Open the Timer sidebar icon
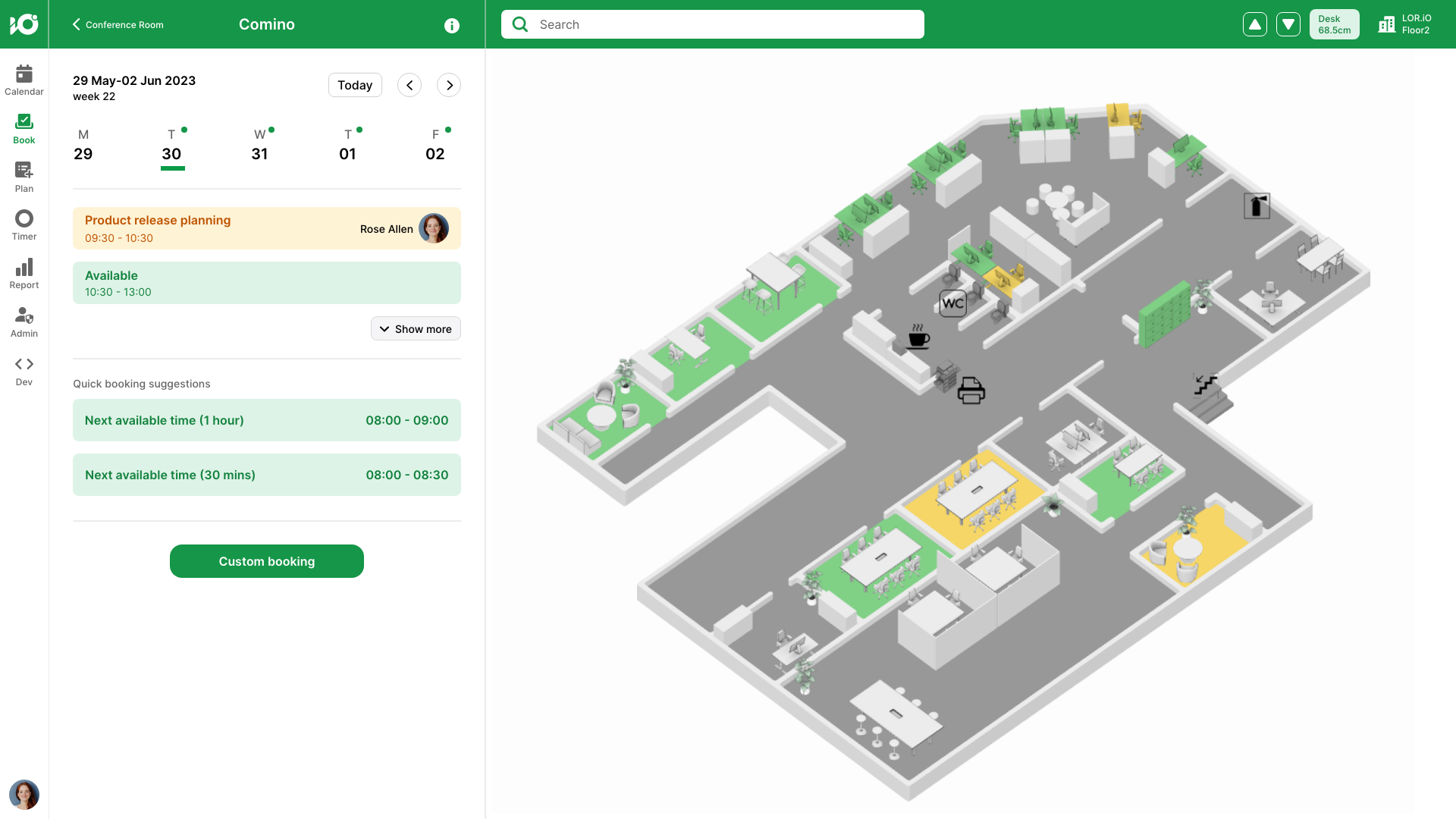The image size is (1456, 819). [24, 225]
